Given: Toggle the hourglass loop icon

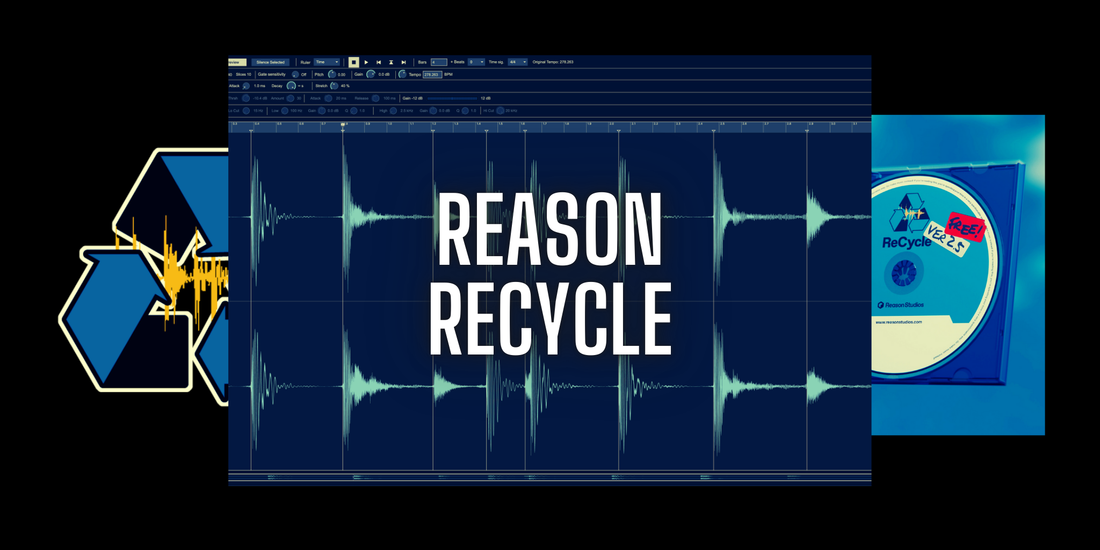Looking at the screenshot, I should pyautogui.click(x=391, y=62).
